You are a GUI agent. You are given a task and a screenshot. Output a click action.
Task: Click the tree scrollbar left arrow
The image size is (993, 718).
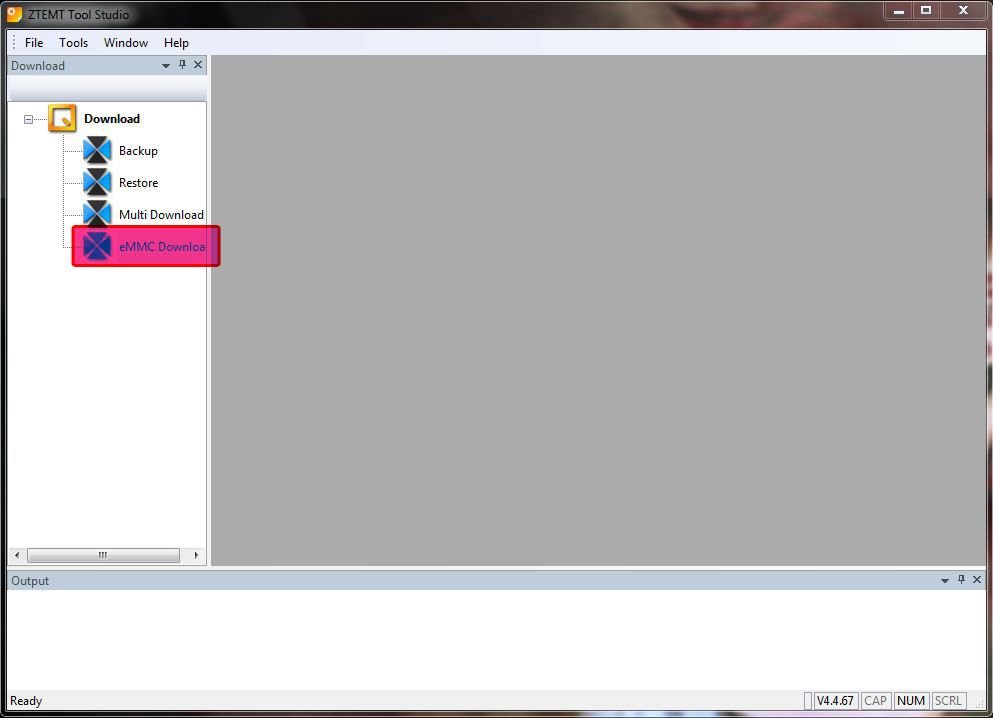coord(17,555)
